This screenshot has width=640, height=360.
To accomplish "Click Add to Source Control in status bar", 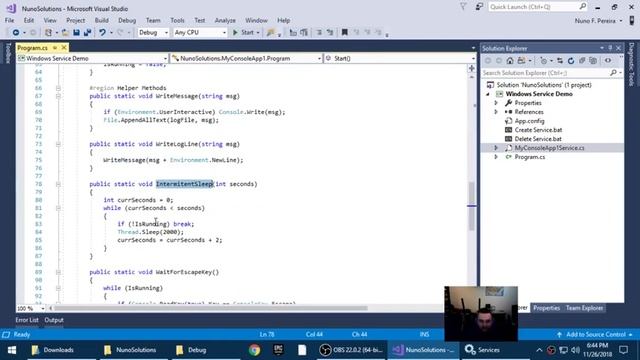I will point(595,334).
